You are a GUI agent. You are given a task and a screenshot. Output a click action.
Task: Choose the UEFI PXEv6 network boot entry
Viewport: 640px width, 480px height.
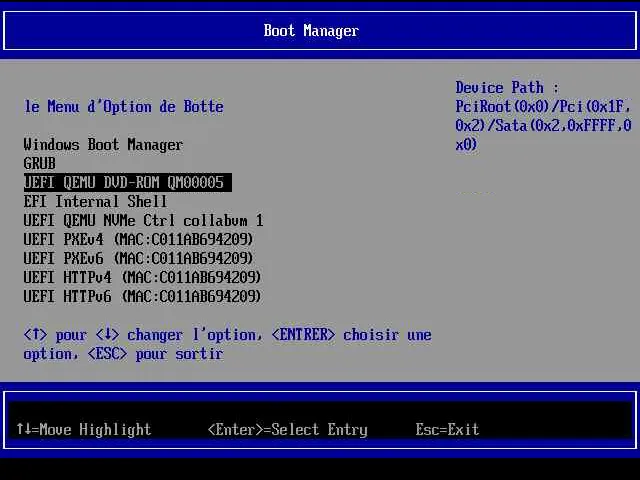tap(138, 258)
